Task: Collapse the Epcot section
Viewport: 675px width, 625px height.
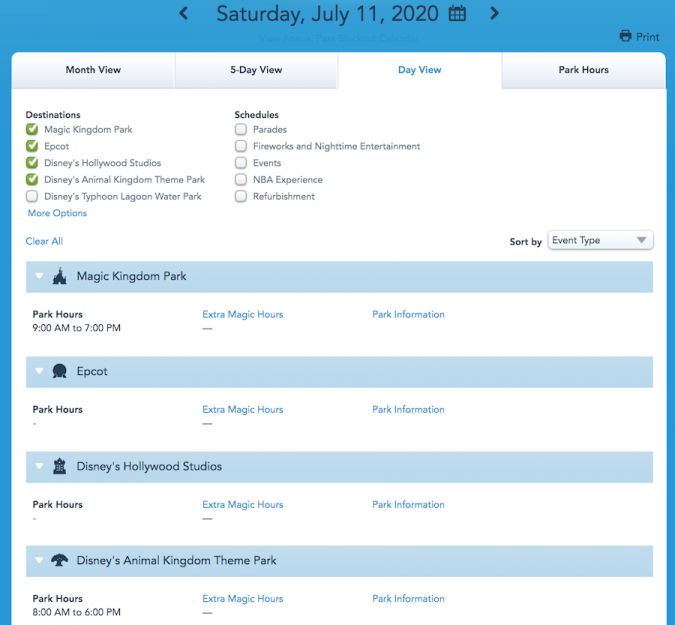Action: [x=39, y=371]
